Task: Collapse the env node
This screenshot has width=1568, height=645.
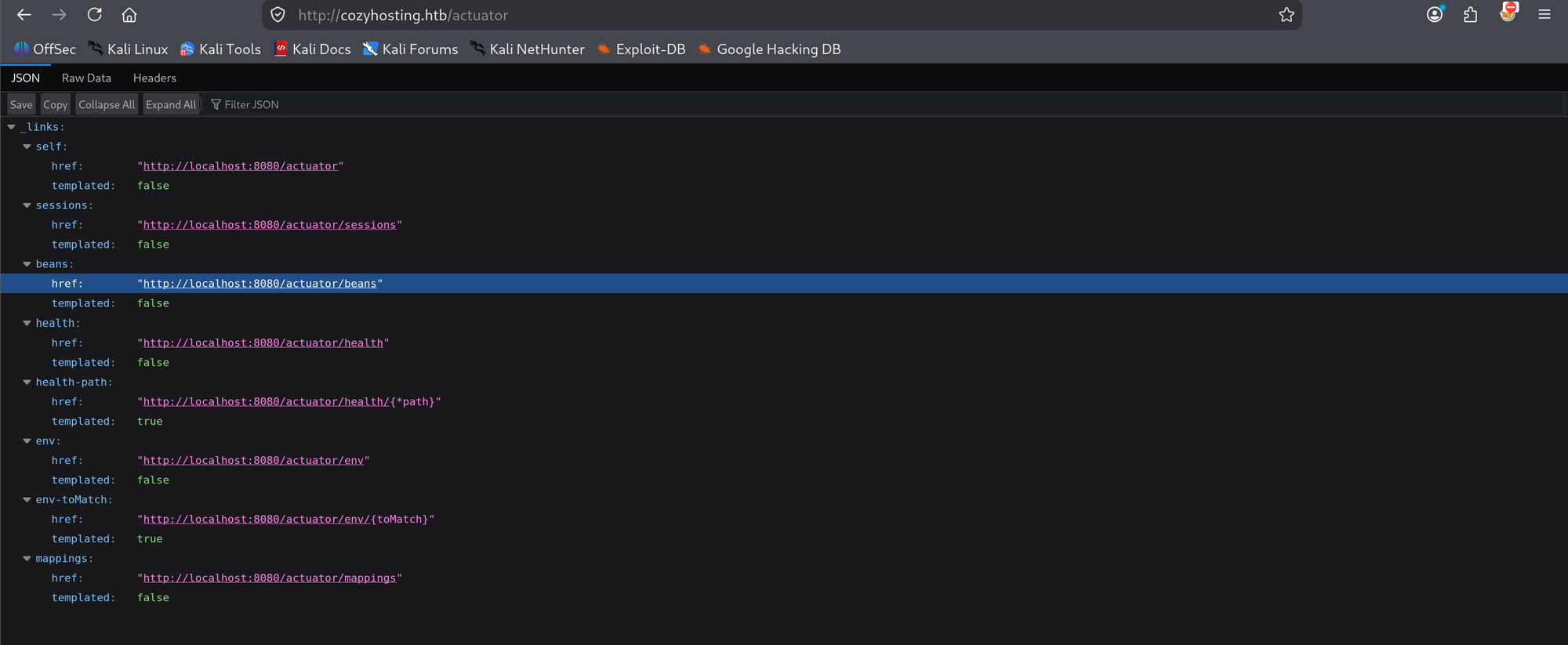Action: [x=27, y=441]
